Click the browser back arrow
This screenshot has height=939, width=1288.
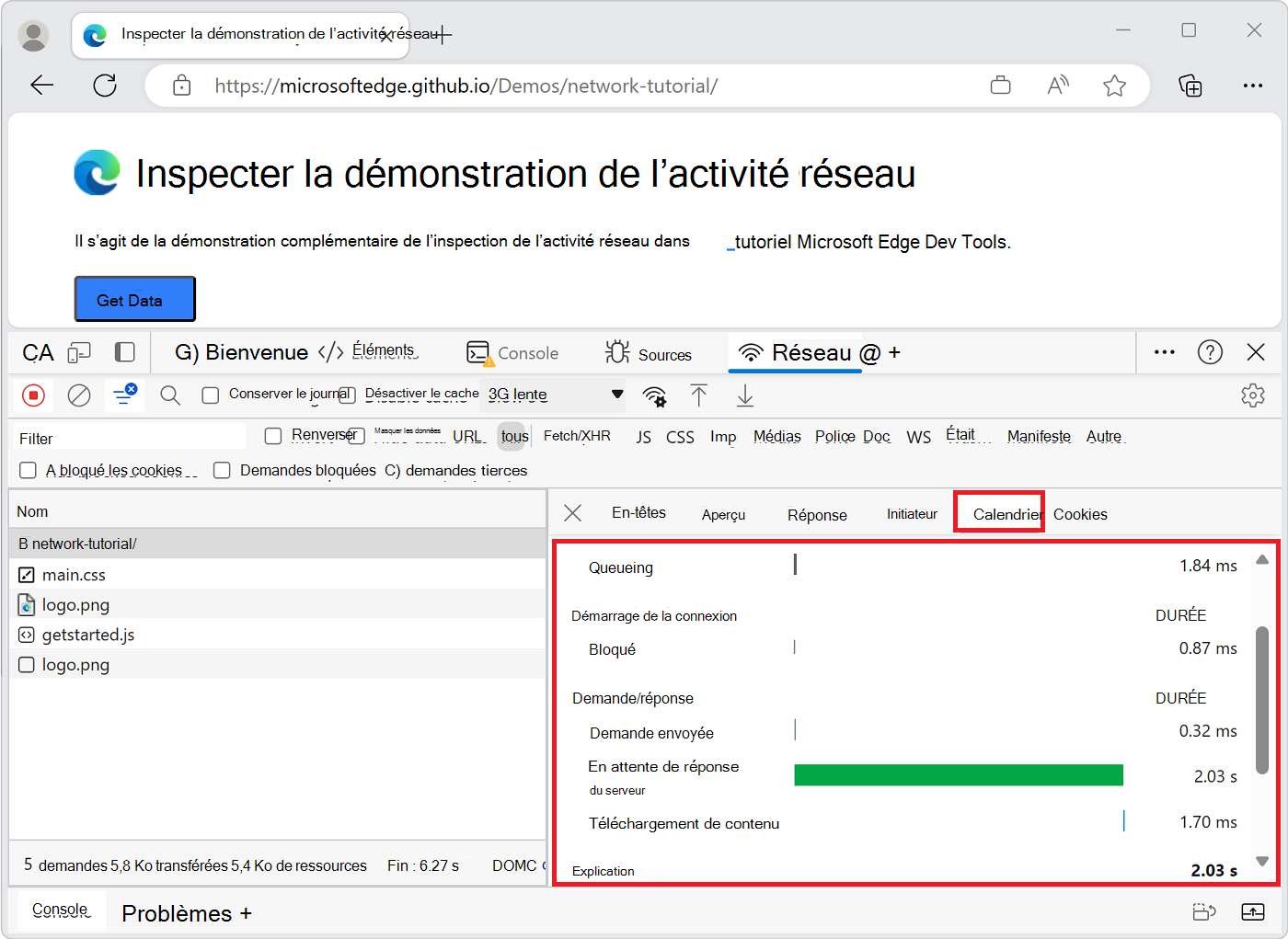[x=42, y=86]
